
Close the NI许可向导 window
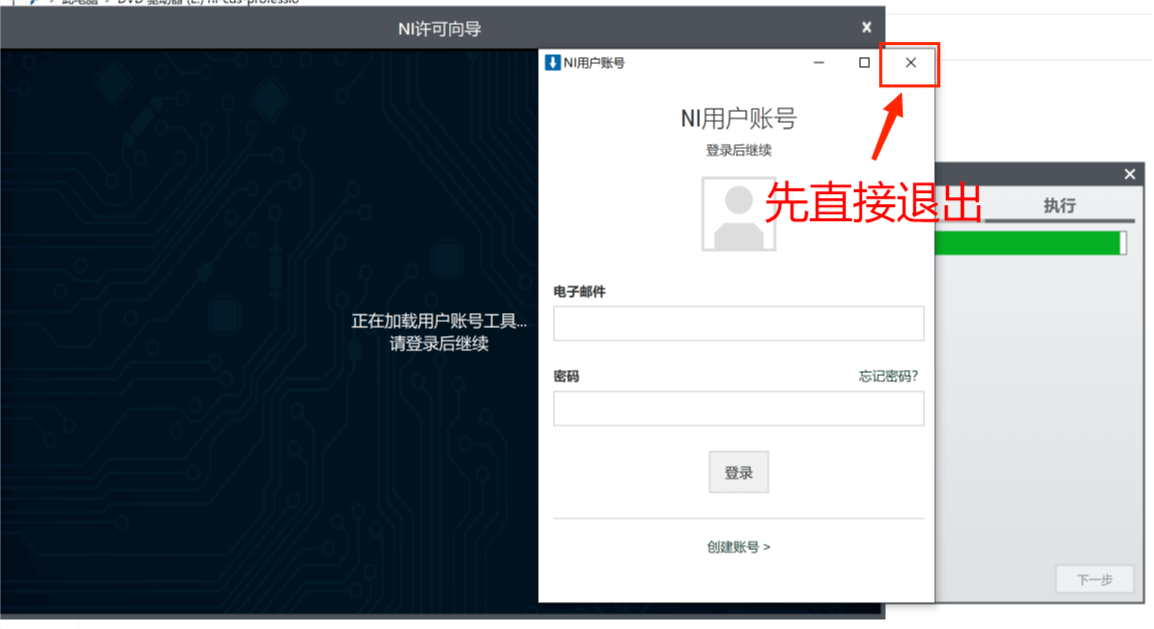pos(866,28)
